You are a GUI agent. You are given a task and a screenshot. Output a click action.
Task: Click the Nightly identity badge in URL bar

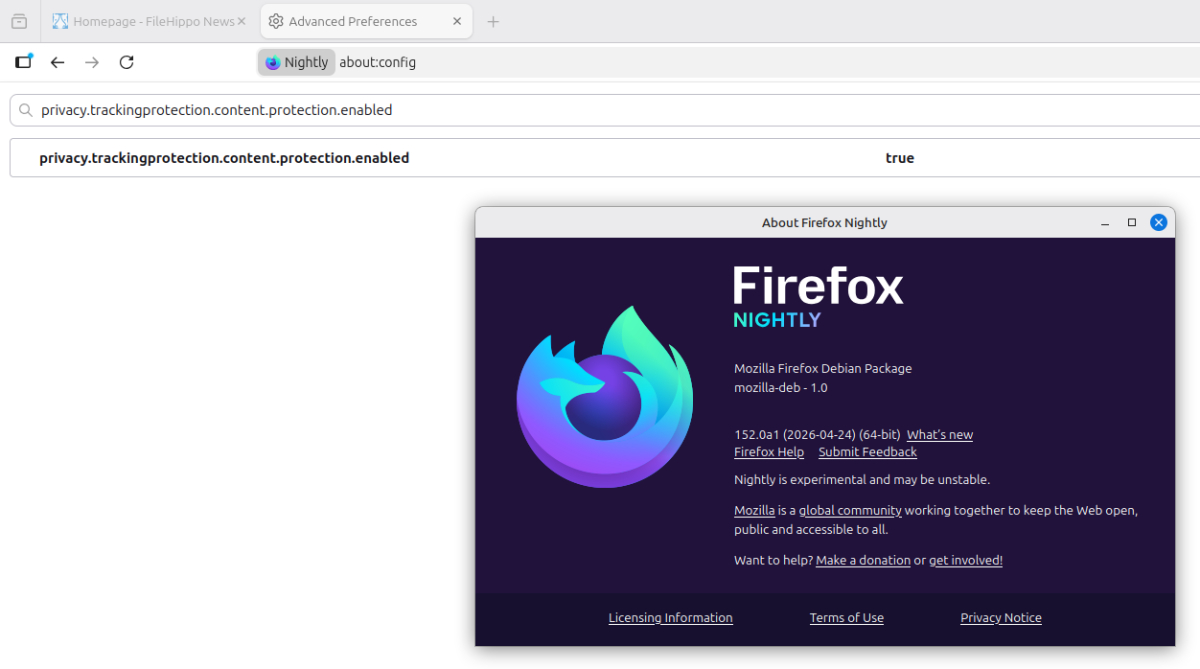coord(296,62)
